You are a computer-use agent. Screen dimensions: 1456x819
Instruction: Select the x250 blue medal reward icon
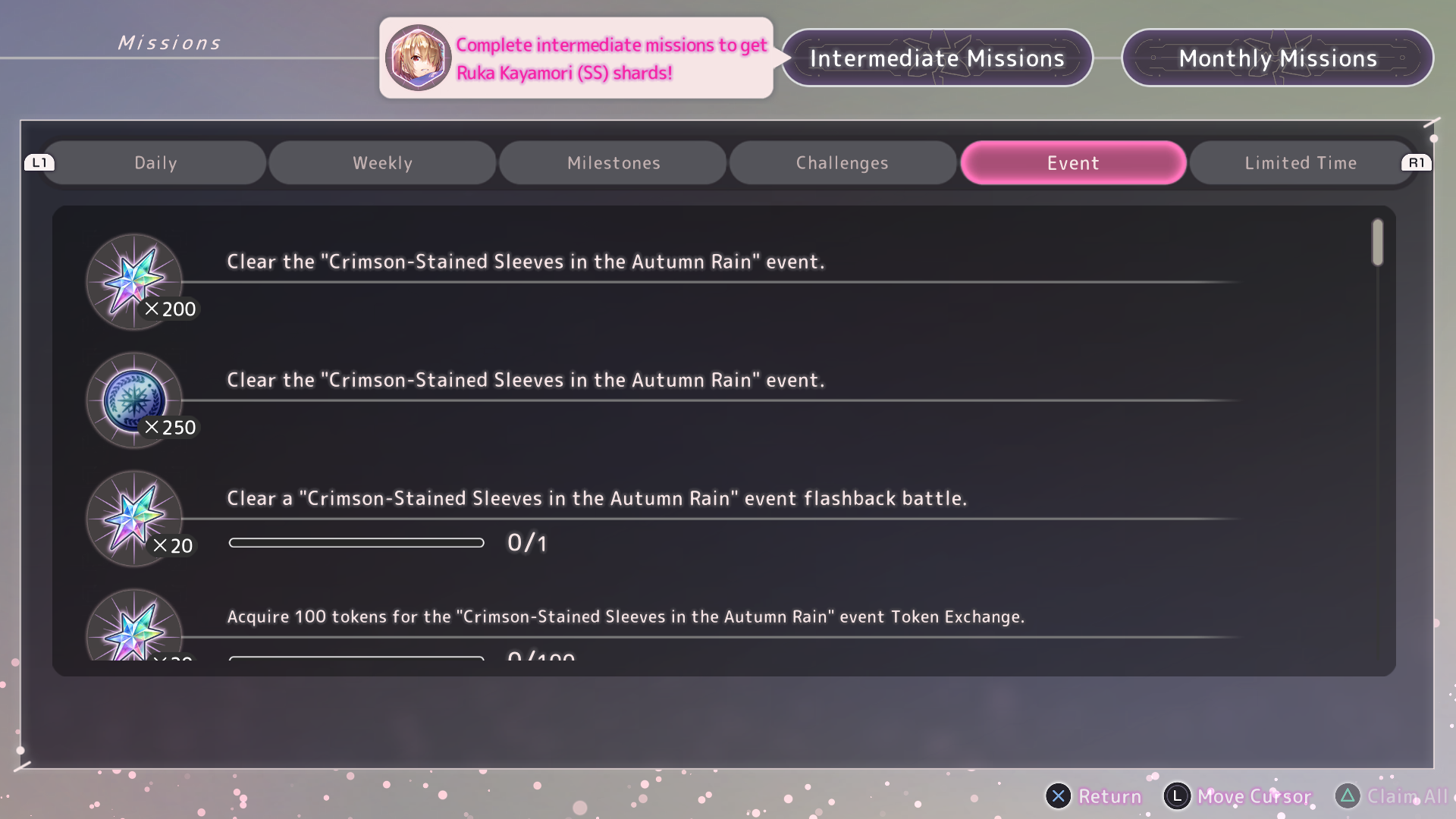click(134, 400)
